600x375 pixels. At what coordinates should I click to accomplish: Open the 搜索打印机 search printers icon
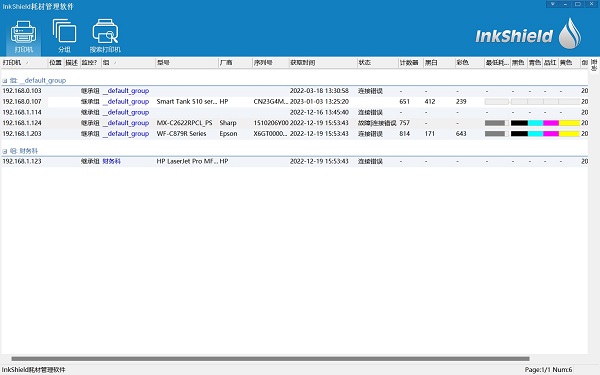click(105, 37)
